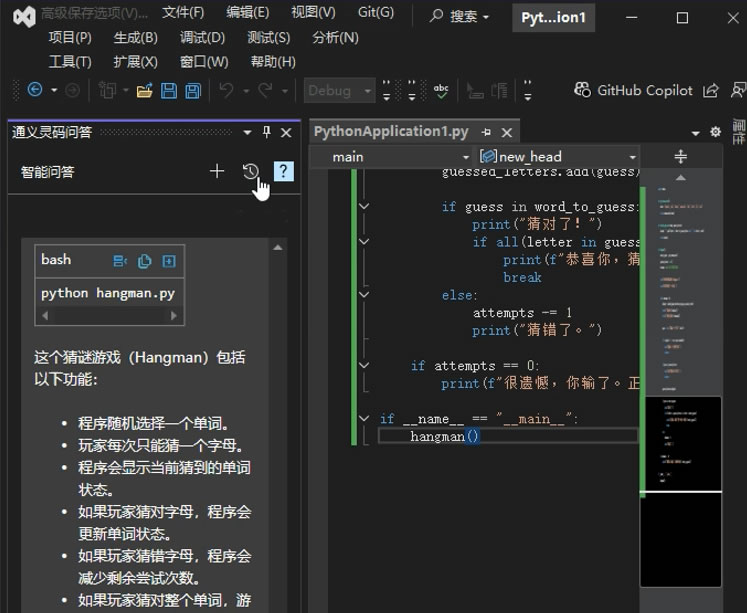Screen dimensions: 747x613
Task: Navigate backward with the back arrow icon
Action: tap(35, 90)
